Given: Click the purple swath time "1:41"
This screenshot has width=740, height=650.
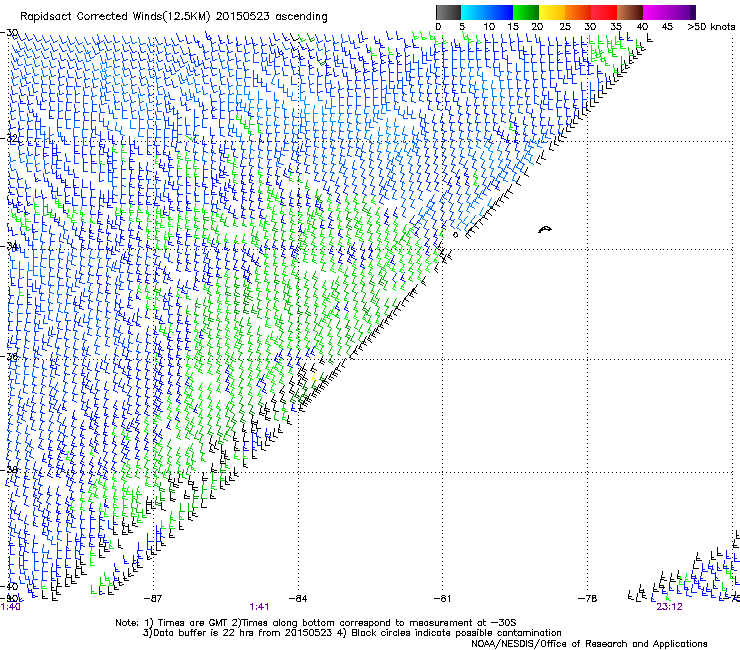Looking at the screenshot, I should click(259, 607).
